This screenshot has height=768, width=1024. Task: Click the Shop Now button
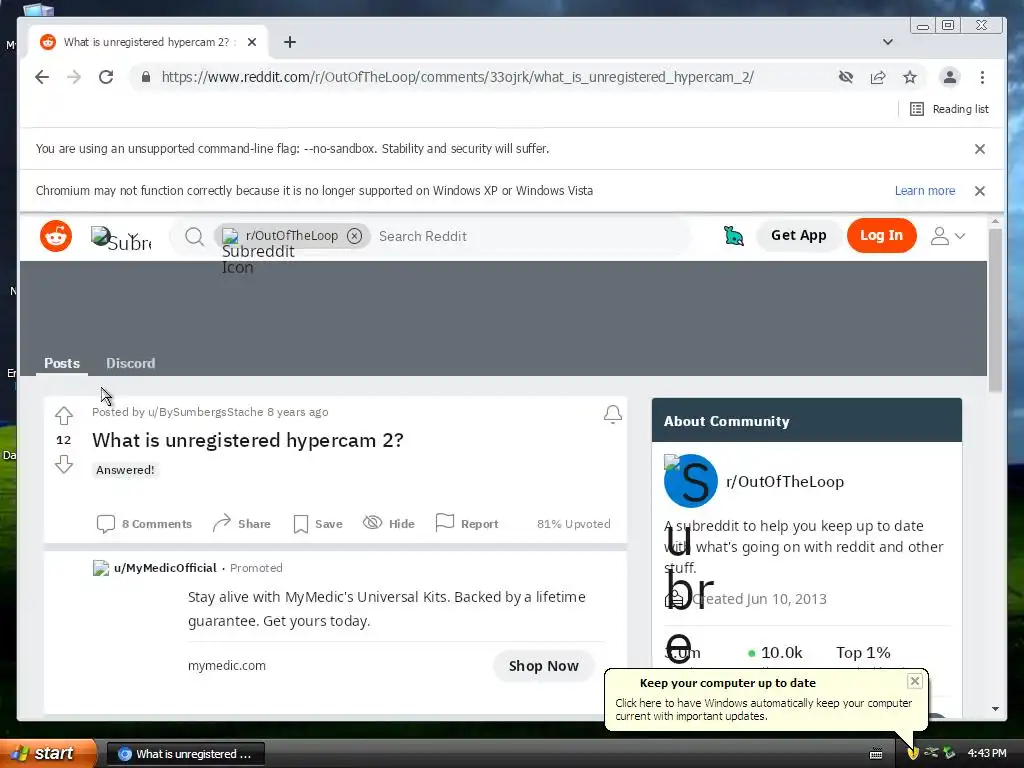tap(543, 666)
